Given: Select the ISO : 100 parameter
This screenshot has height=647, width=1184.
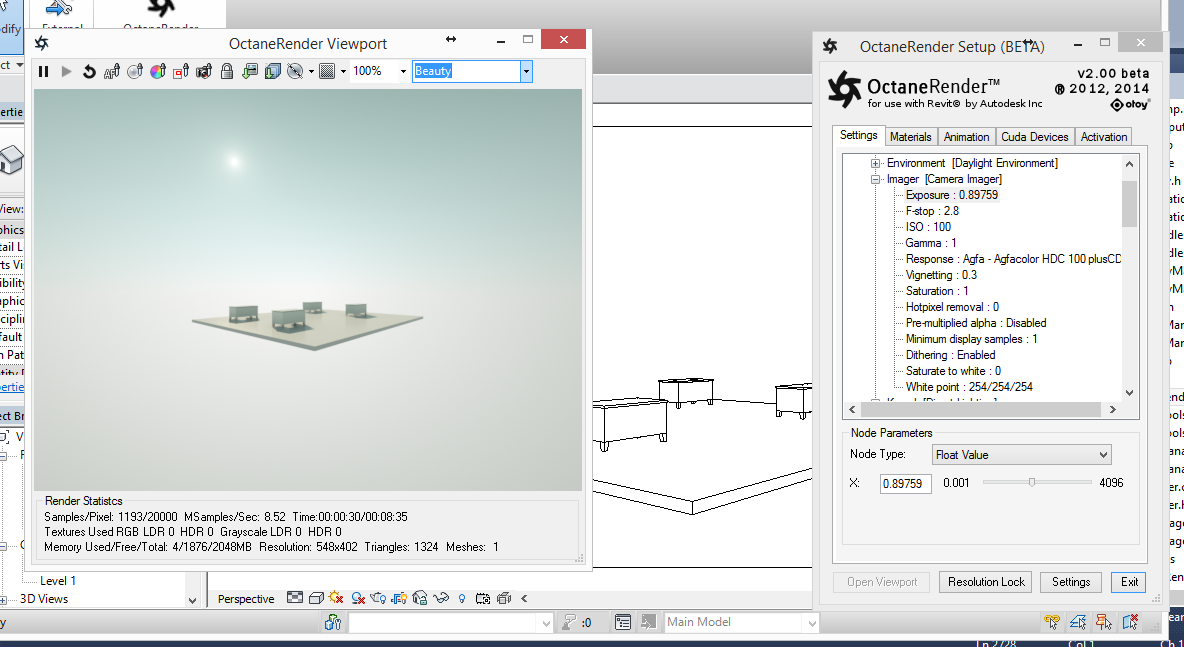Looking at the screenshot, I should click(x=928, y=226).
